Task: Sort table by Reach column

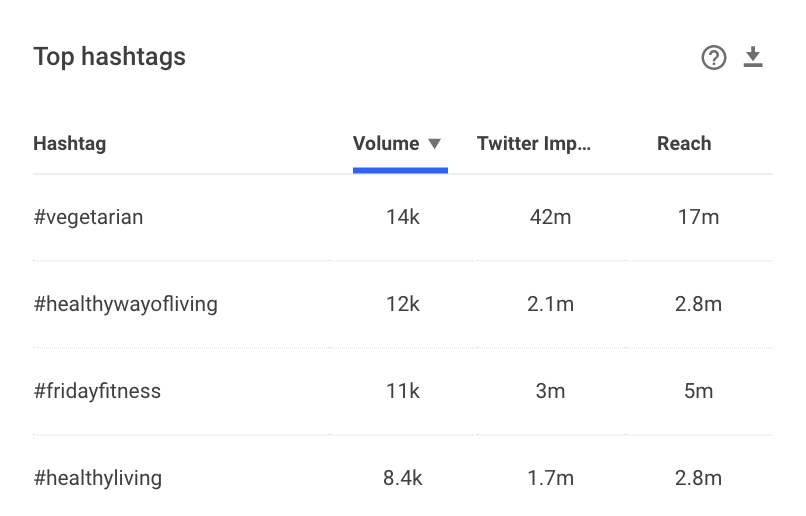Action: coord(684,143)
